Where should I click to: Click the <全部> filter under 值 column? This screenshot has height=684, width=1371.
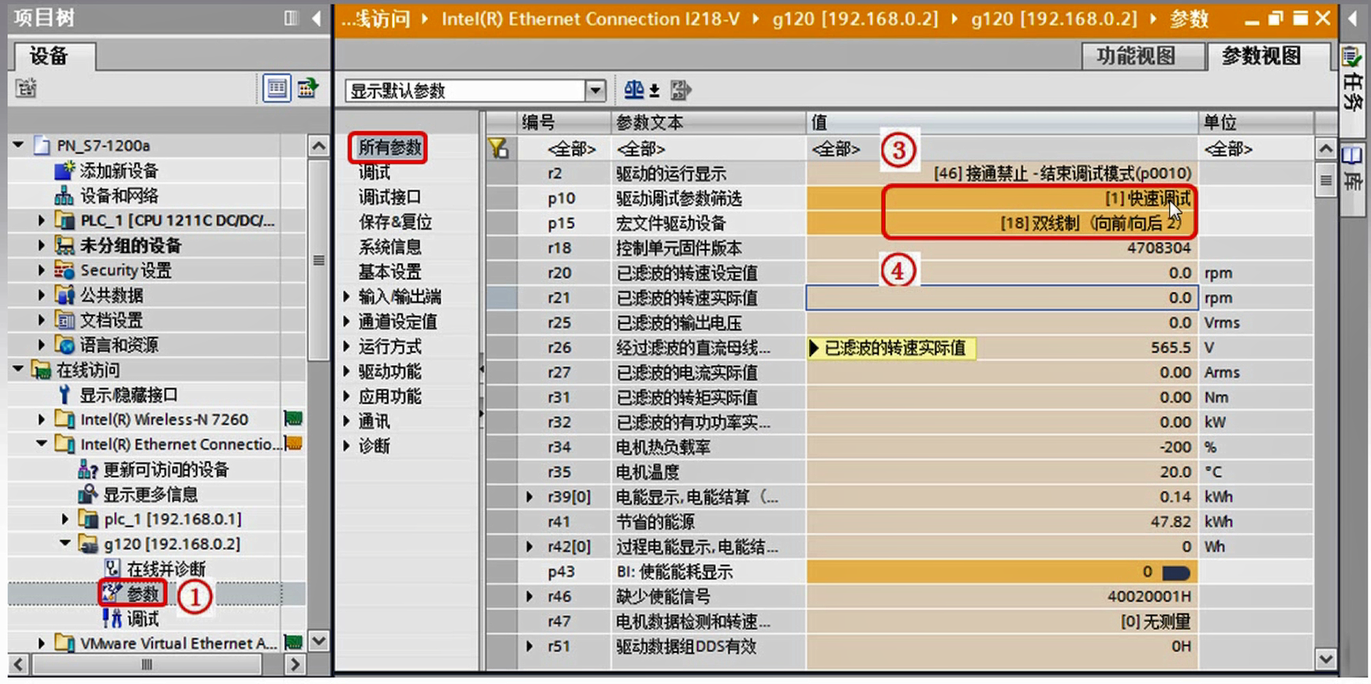836,149
